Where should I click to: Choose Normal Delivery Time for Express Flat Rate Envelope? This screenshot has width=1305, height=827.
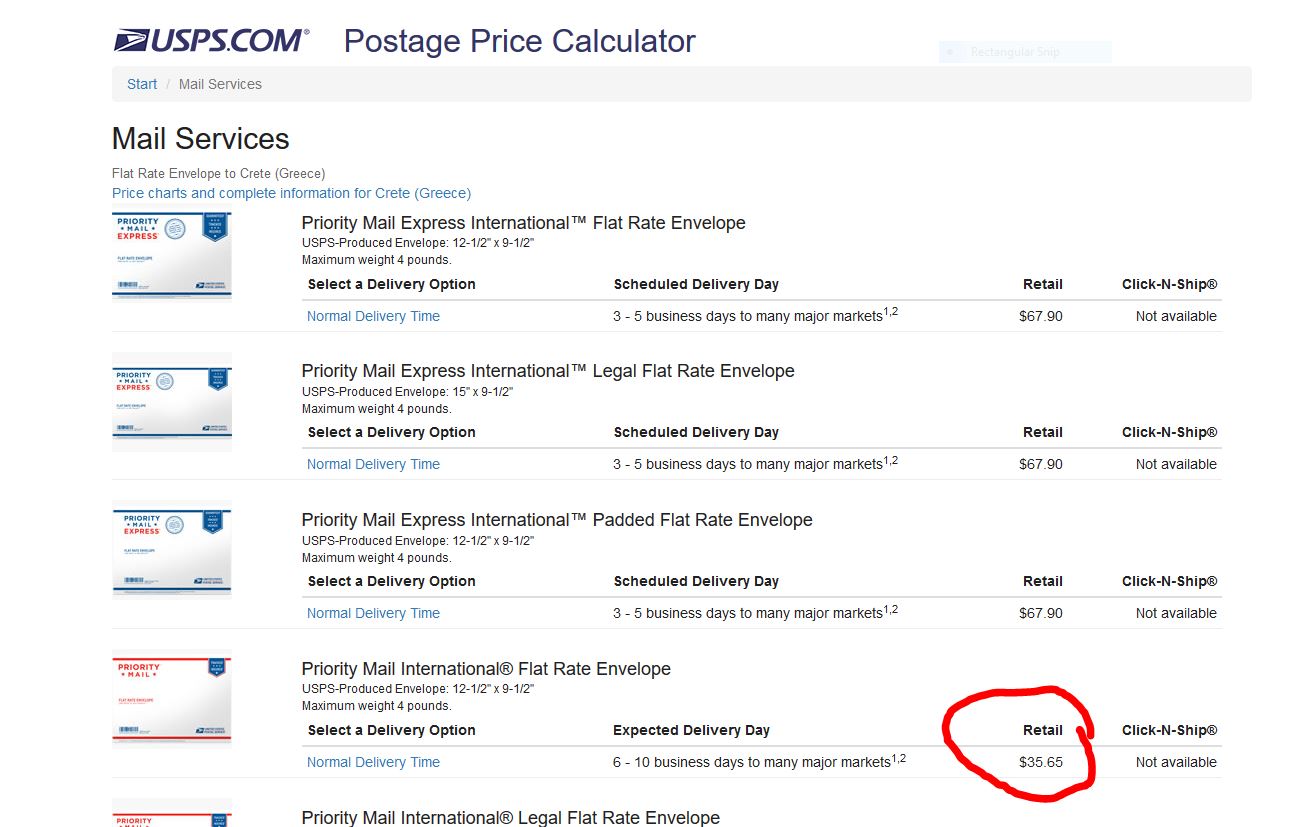373,316
